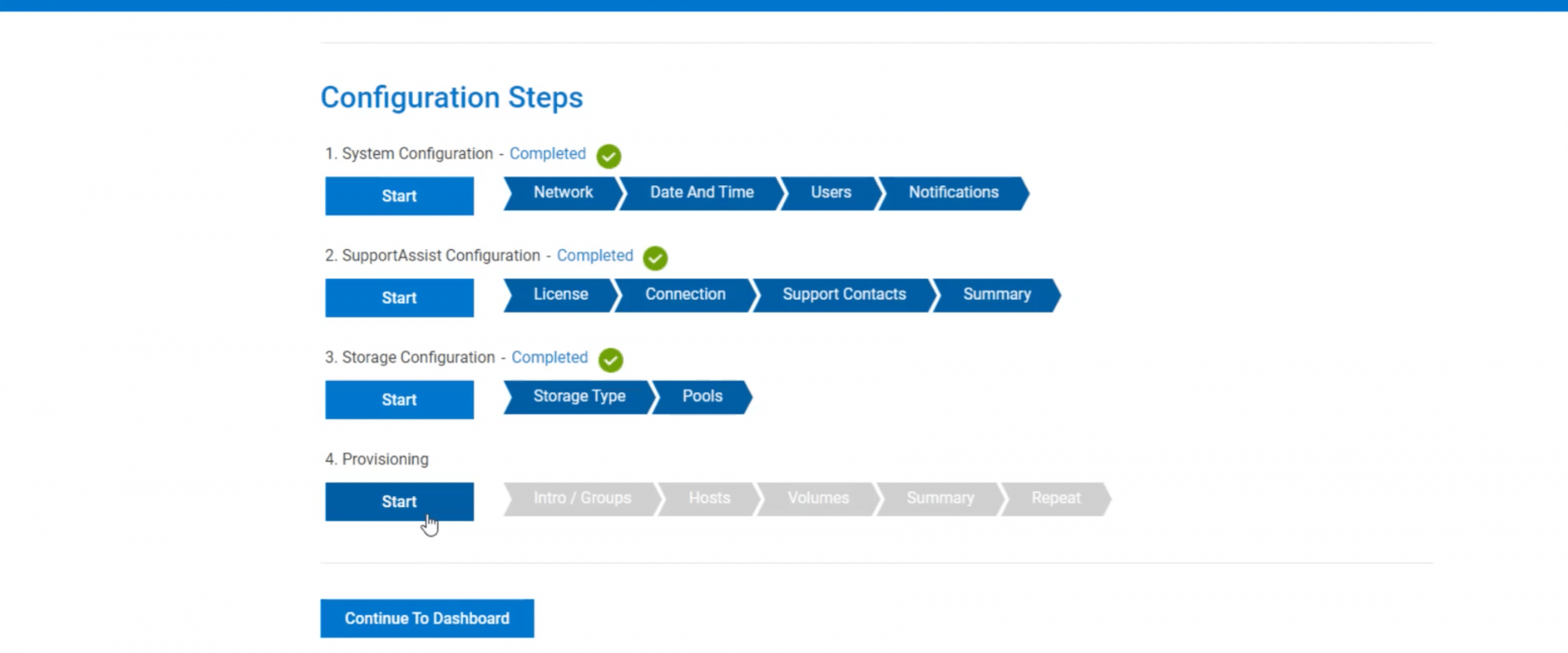
Task: Click Start under SupportAssist Configuration
Action: (399, 298)
